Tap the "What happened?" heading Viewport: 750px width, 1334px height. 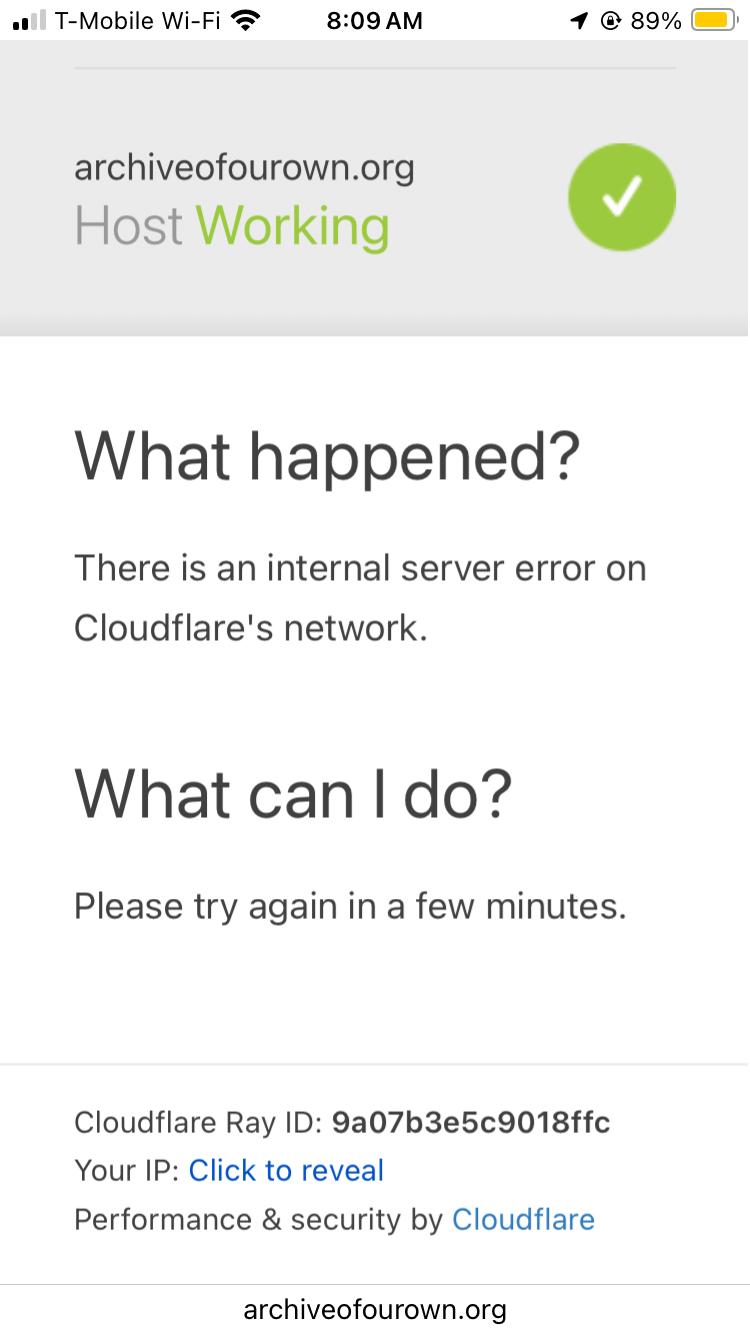(327, 456)
